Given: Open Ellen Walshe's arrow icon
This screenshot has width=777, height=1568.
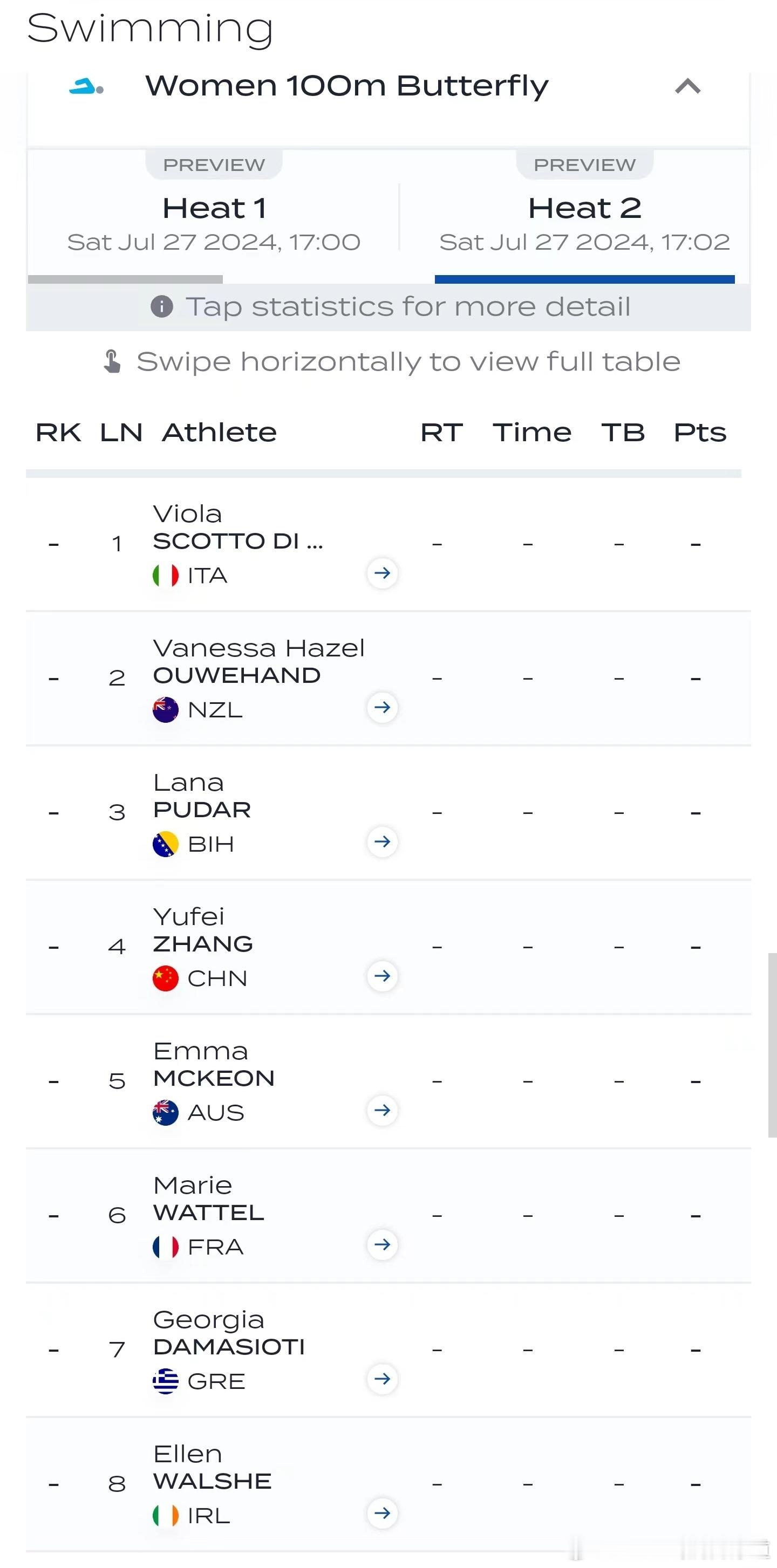Looking at the screenshot, I should (383, 1513).
